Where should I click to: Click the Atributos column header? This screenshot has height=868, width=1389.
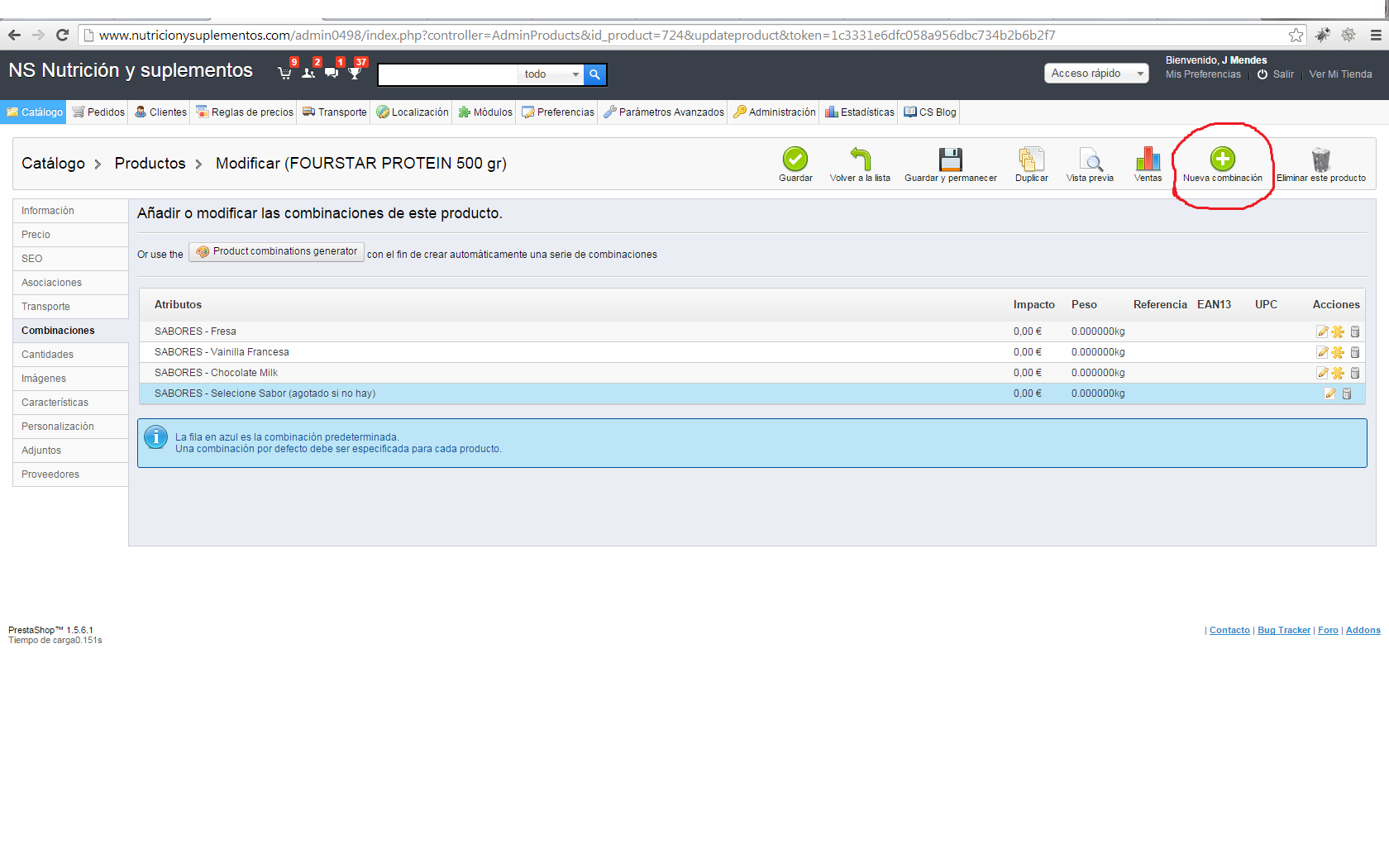pyautogui.click(x=178, y=305)
